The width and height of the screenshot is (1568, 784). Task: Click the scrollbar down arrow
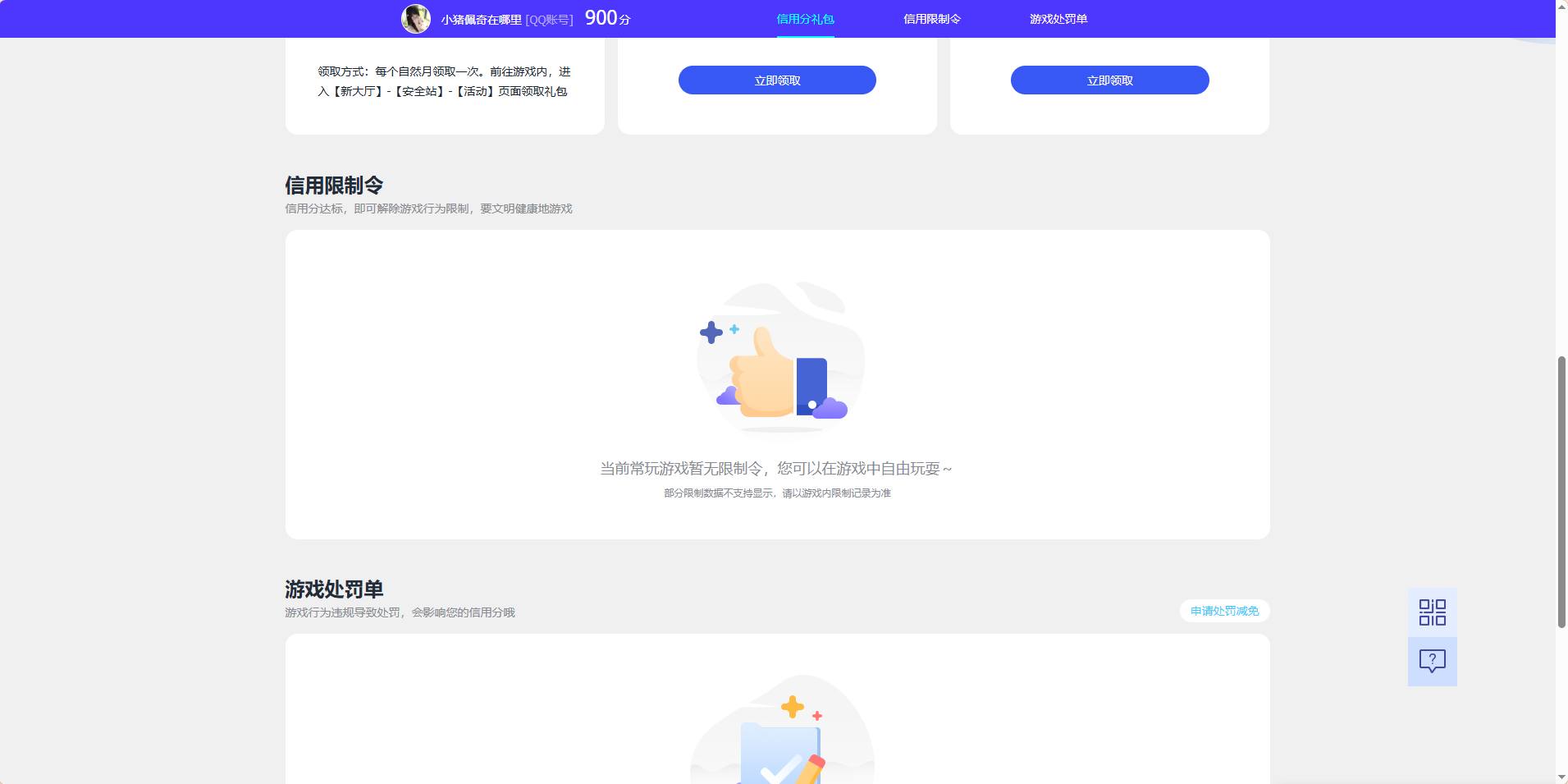tap(1561, 777)
